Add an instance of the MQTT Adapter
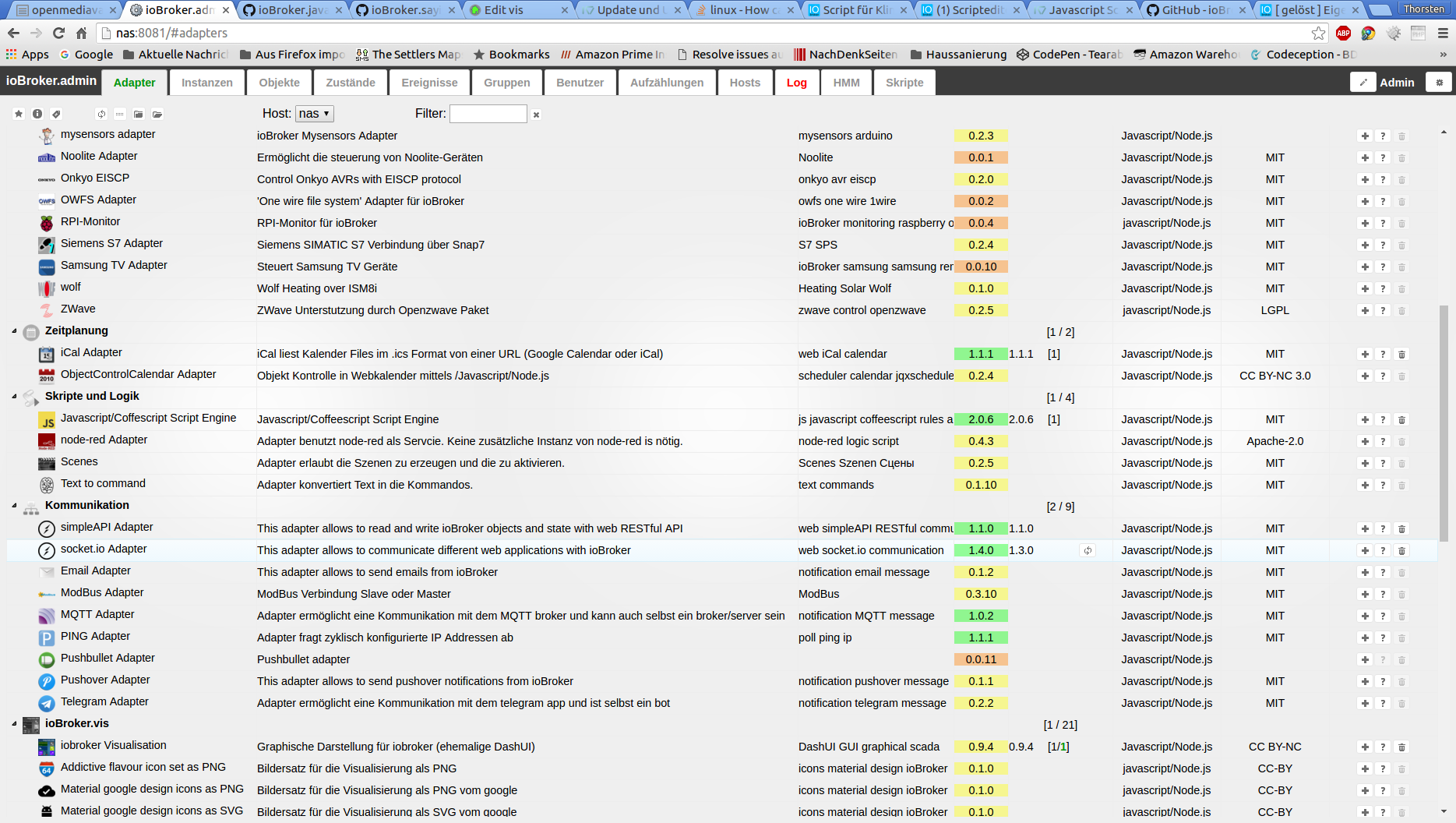This screenshot has height=823, width=1456. point(1365,616)
